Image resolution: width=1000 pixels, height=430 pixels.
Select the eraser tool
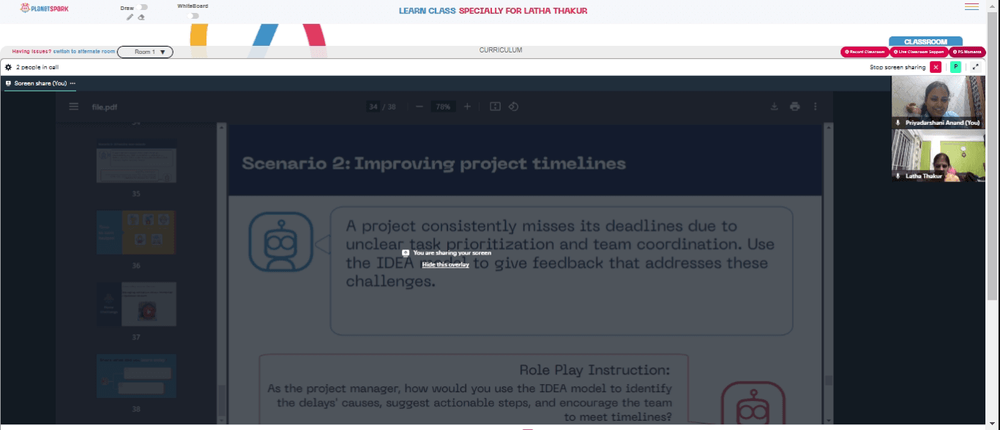point(141,17)
